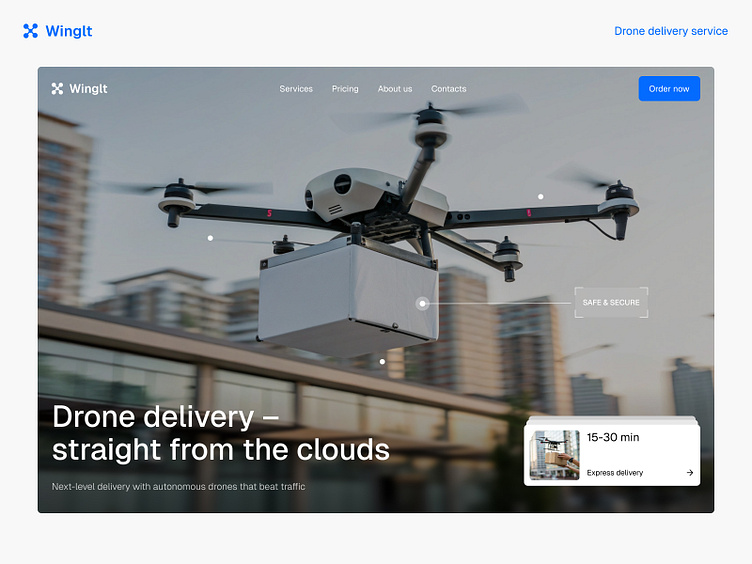Click the "15-30 min" text on card
Screen dimensions: 752x564
click(x=613, y=437)
